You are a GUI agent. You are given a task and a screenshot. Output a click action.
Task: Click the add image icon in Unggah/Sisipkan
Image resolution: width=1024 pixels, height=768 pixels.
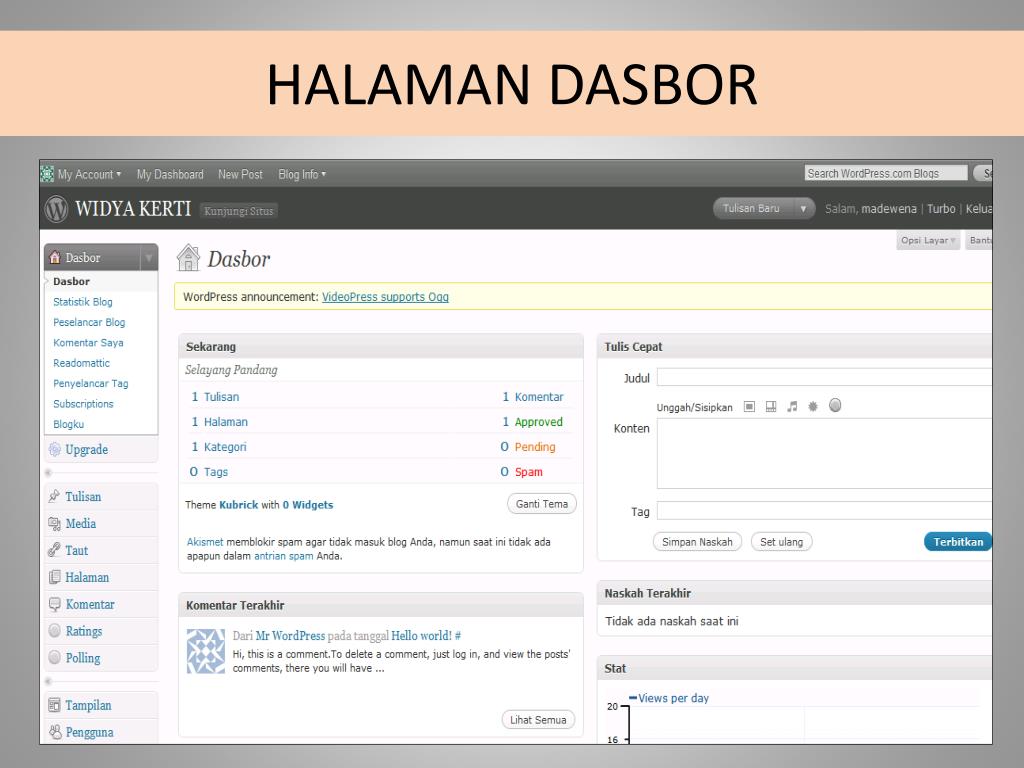pyautogui.click(x=750, y=407)
